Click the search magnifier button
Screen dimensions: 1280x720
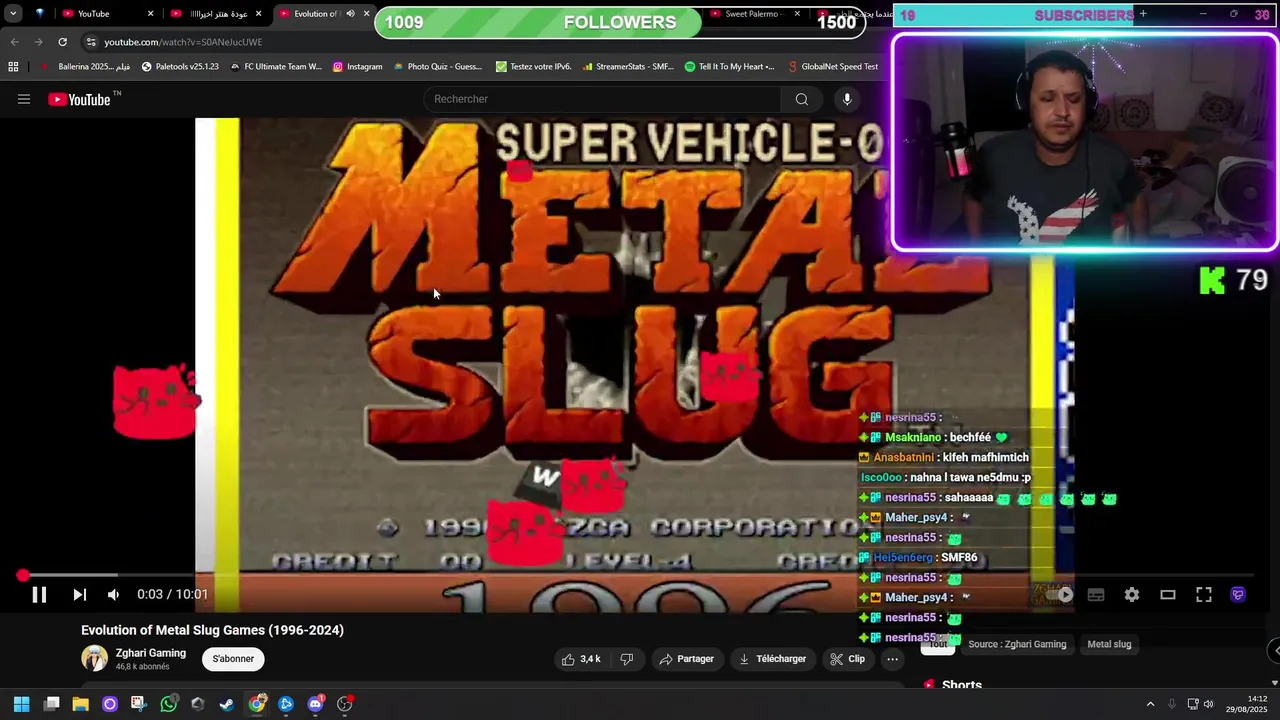[802, 99]
